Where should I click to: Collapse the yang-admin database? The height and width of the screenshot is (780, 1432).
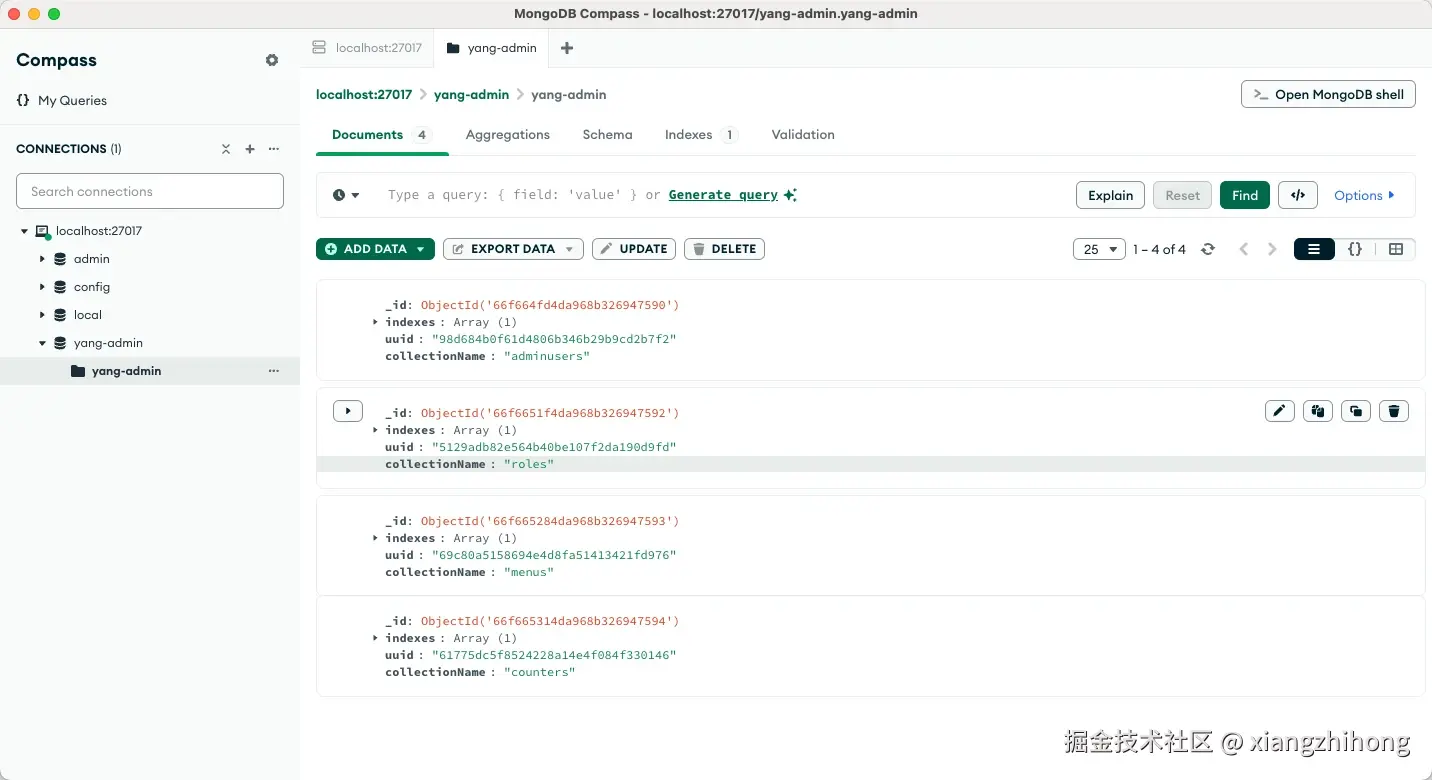pos(42,343)
